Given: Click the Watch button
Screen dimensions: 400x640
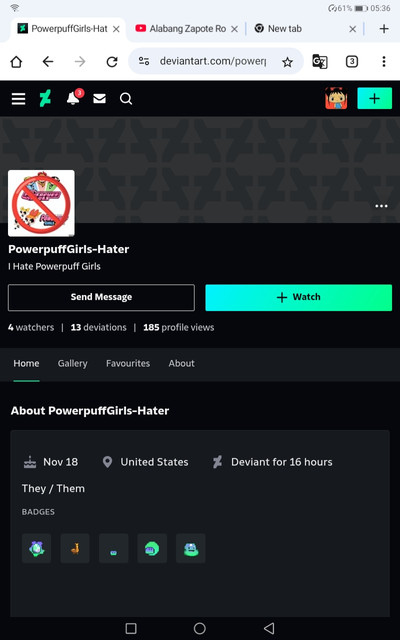Looking at the screenshot, I should pyautogui.click(x=299, y=298).
